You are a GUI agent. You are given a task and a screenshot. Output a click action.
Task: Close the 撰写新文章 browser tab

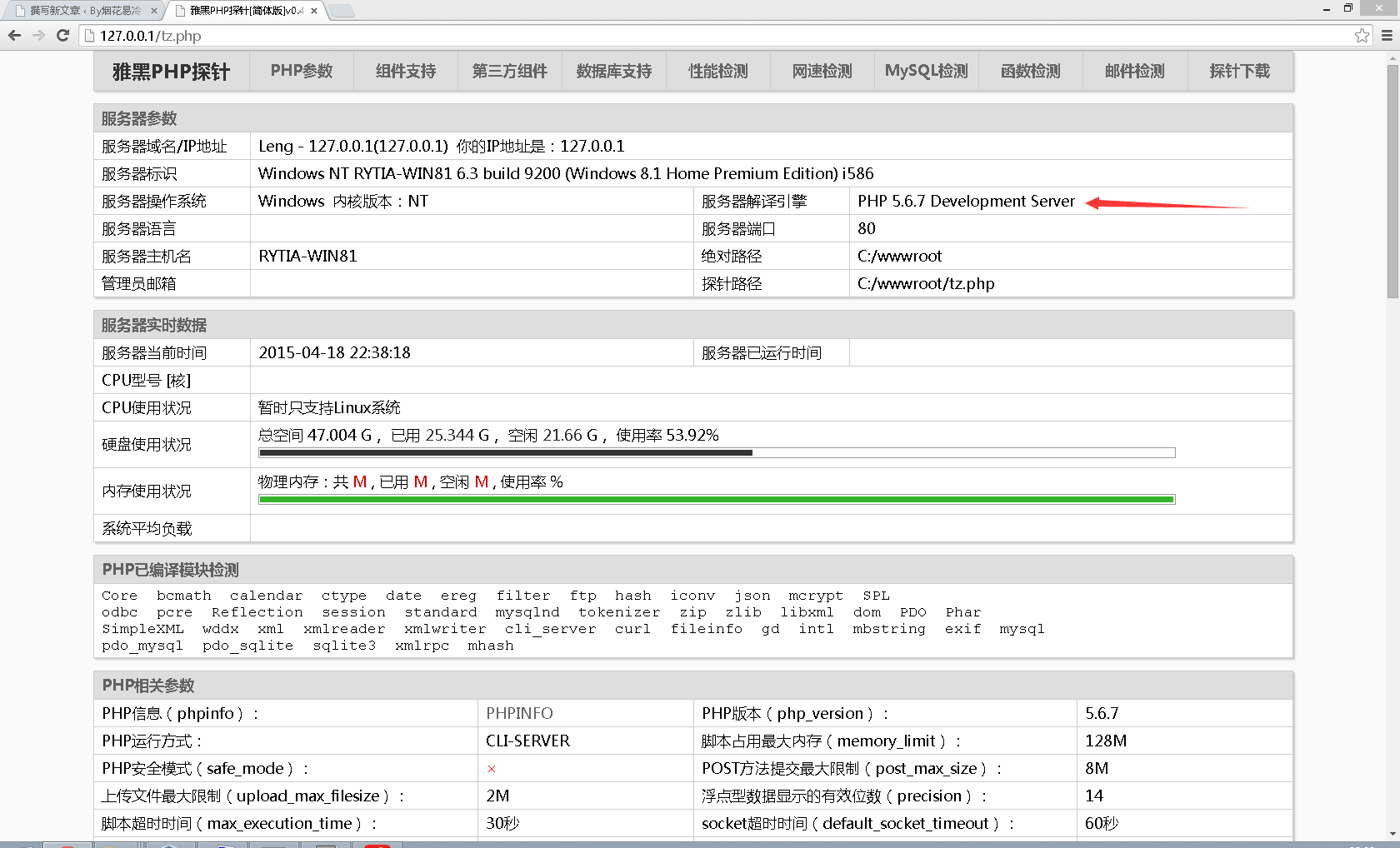point(154,11)
